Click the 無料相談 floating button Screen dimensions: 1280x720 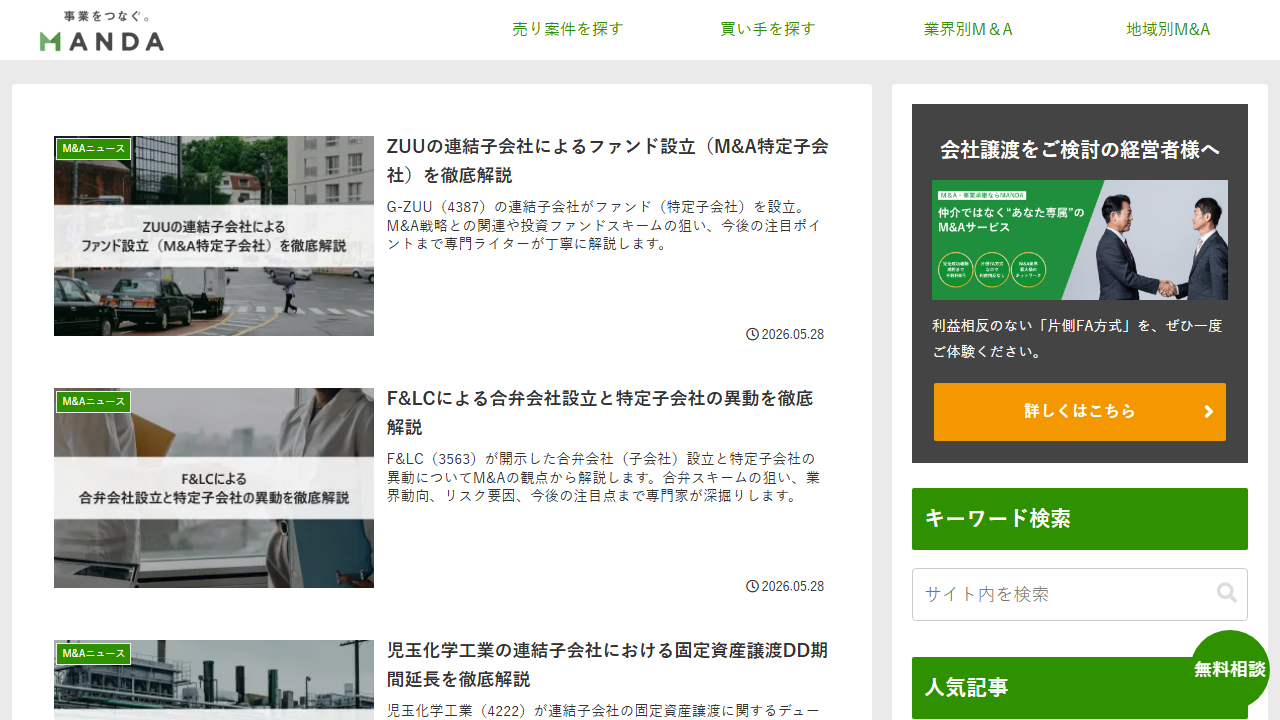1230,669
